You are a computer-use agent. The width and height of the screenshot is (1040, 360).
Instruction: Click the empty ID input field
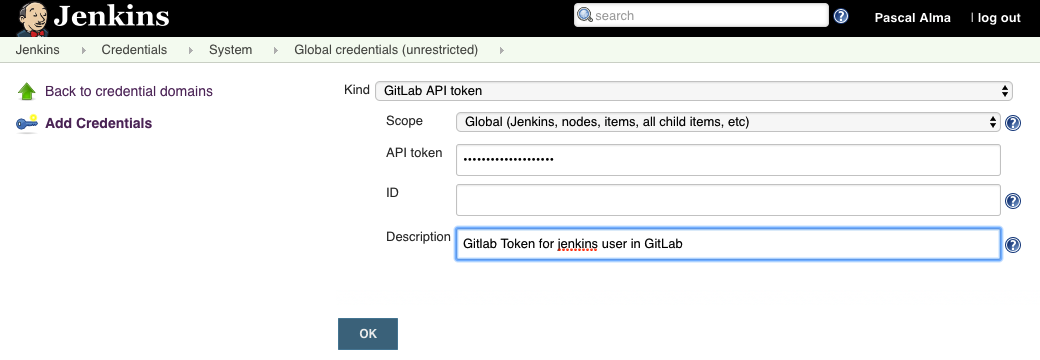[728, 200]
